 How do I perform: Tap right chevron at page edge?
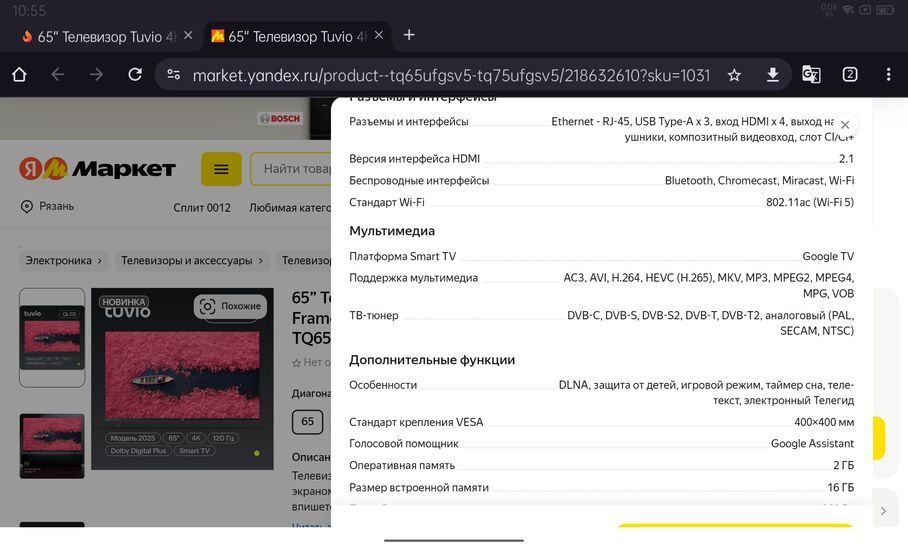pyautogui.click(x=883, y=511)
